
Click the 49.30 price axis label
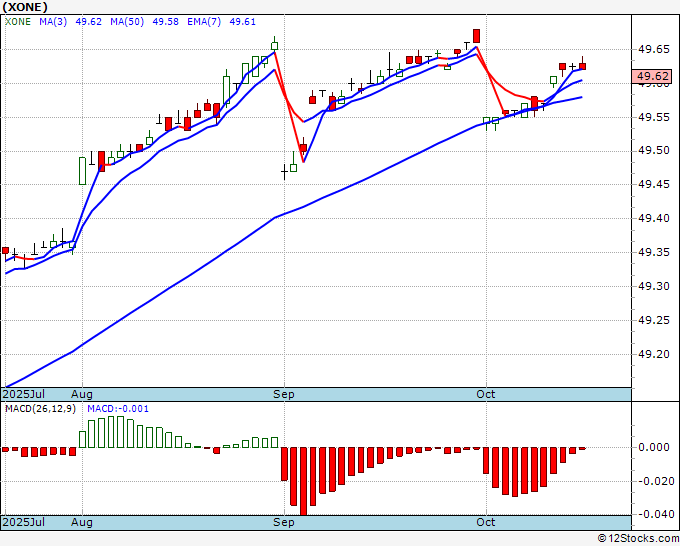click(654, 286)
